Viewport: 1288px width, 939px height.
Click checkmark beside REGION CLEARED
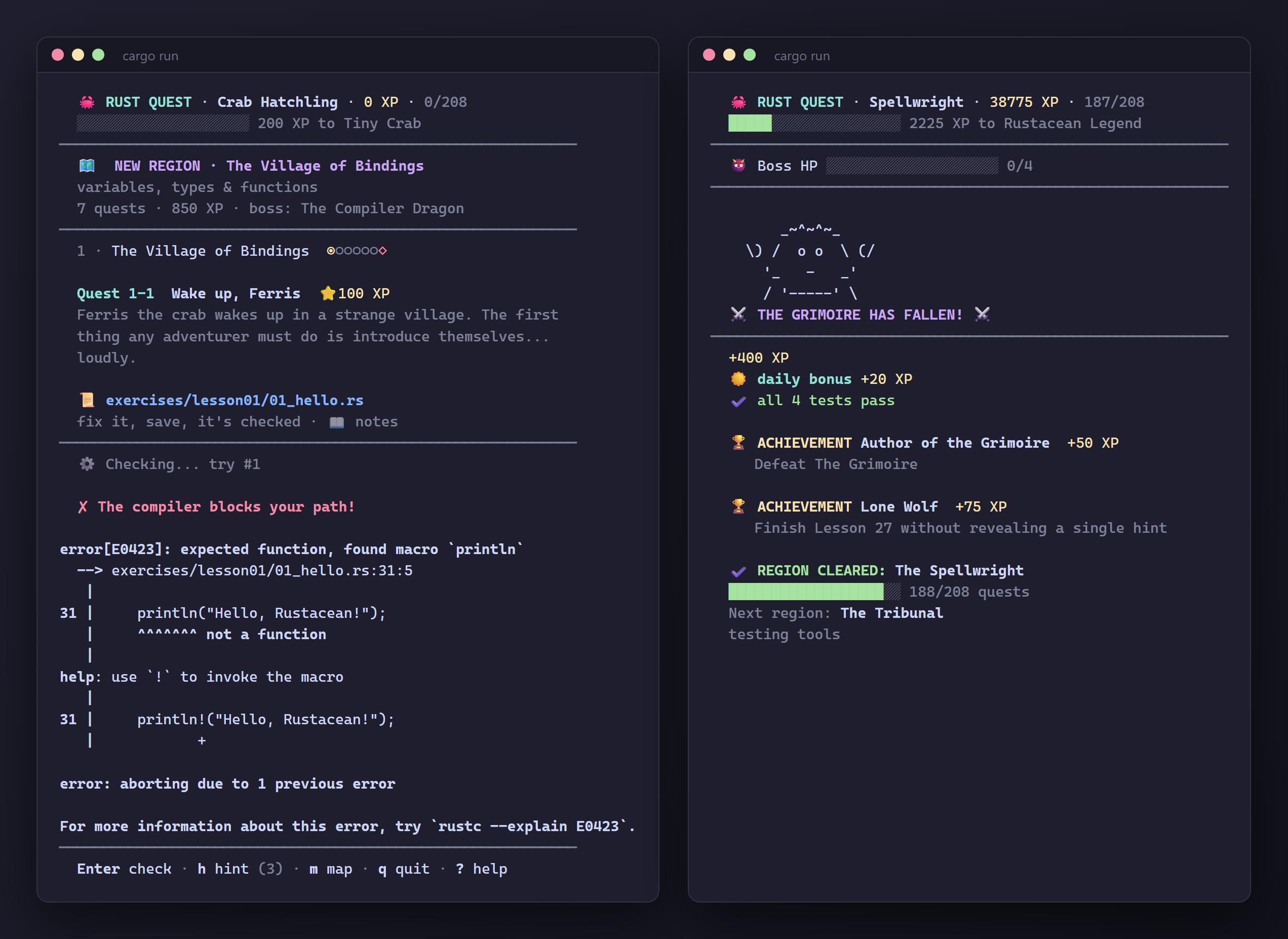click(738, 571)
